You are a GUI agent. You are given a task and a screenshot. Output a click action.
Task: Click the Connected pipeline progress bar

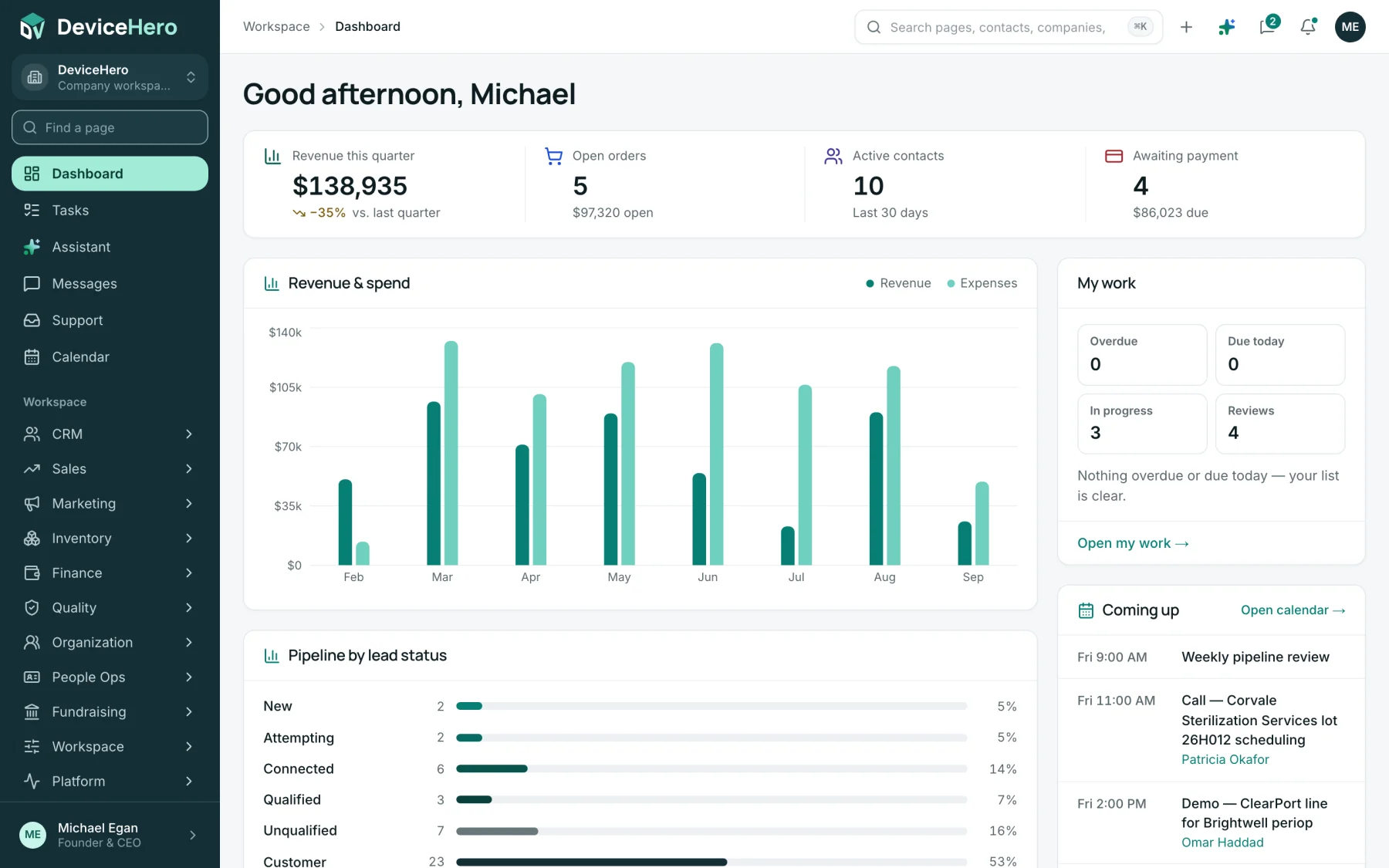click(x=711, y=768)
